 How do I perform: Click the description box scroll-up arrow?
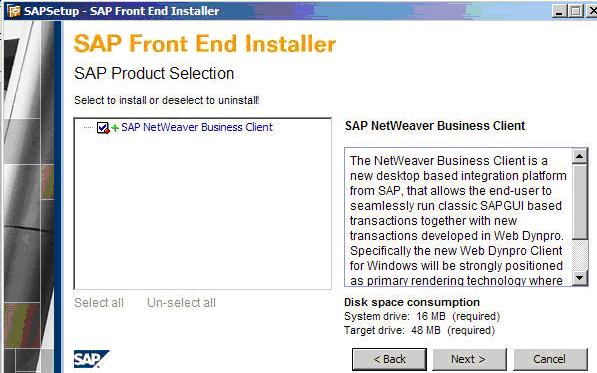point(580,156)
